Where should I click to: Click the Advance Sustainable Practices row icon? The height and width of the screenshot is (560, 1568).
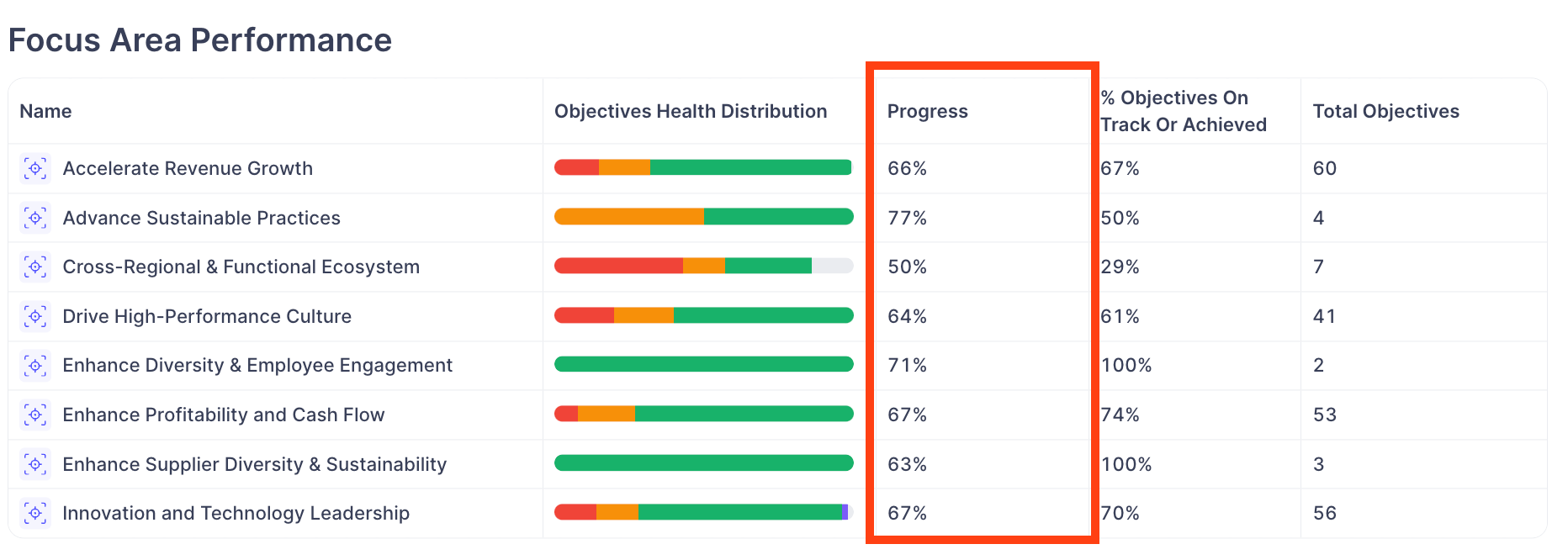35,218
